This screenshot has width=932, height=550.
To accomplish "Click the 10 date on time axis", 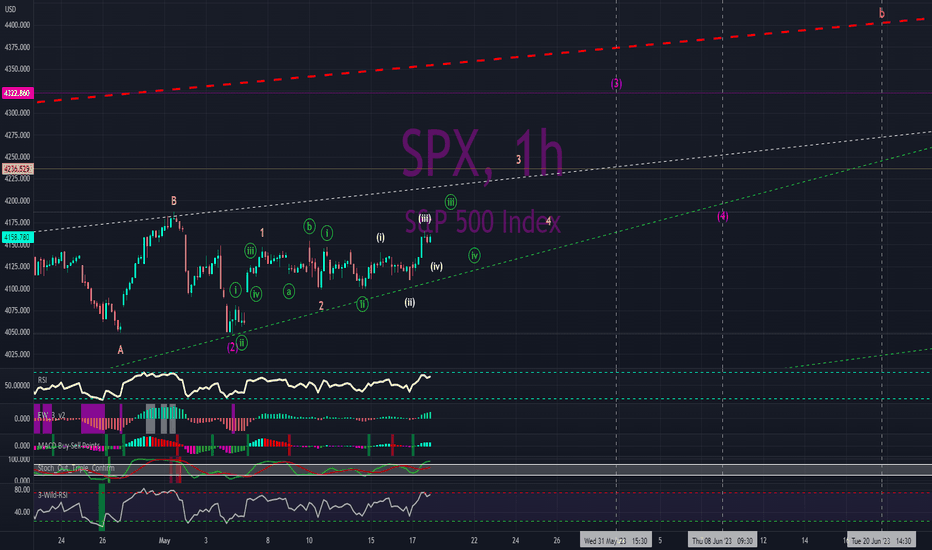I will click(309, 540).
